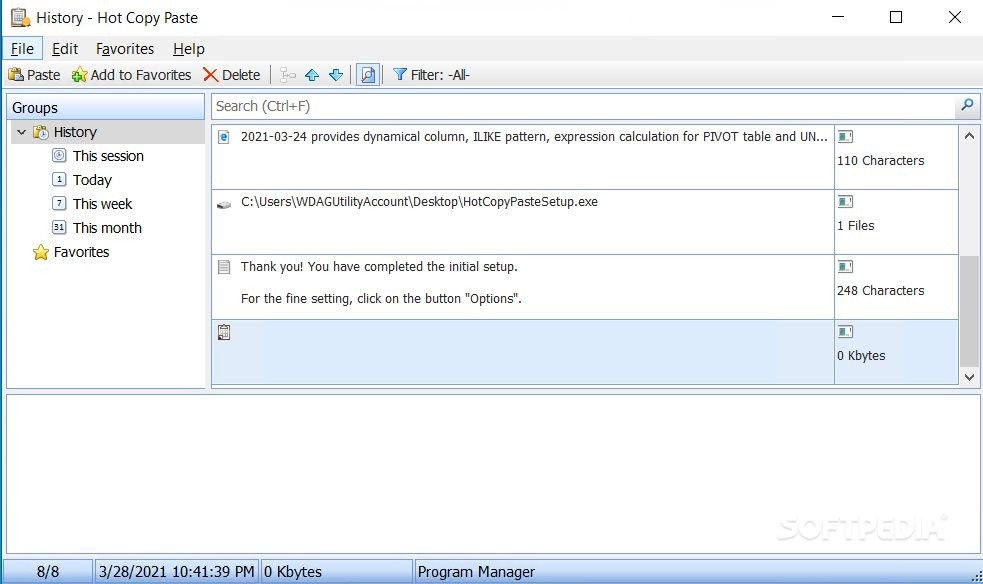The image size is (983, 584).
Task: Click the move item down arrow icon
Action: click(x=336, y=74)
